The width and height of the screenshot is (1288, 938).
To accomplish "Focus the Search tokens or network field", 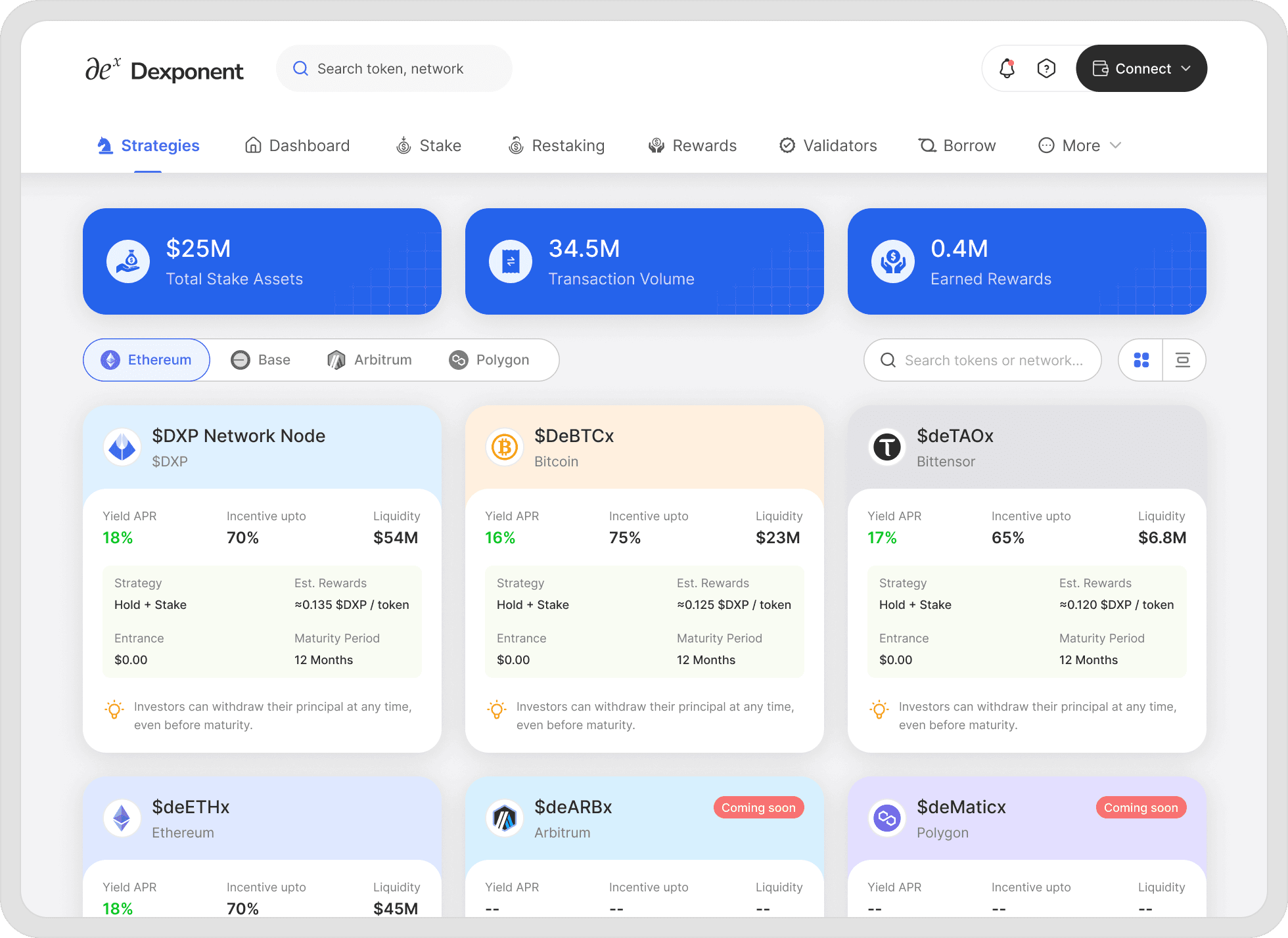I will click(x=982, y=360).
